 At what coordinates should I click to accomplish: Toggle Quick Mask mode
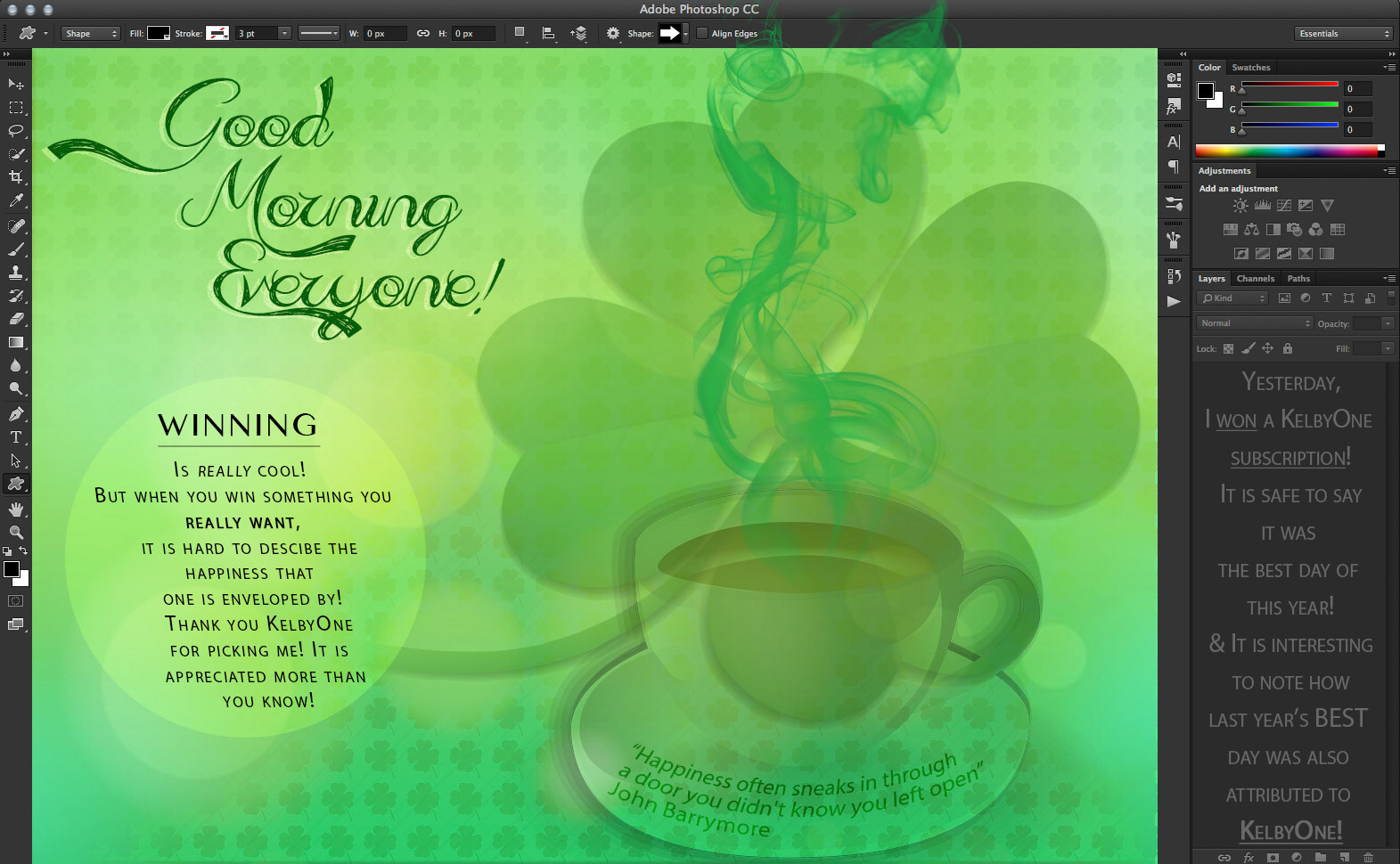(x=16, y=601)
